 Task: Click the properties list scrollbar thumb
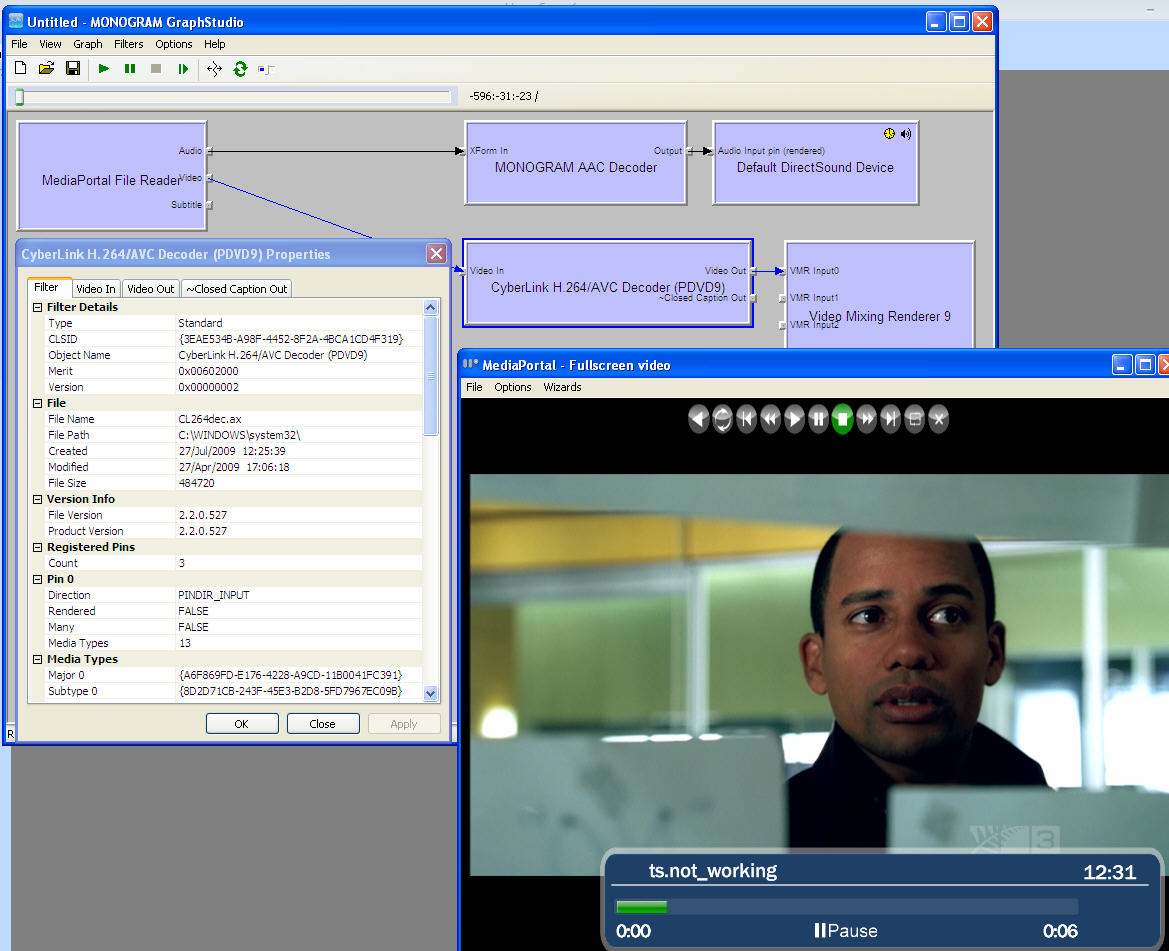pyautogui.click(x=430, y=376)
